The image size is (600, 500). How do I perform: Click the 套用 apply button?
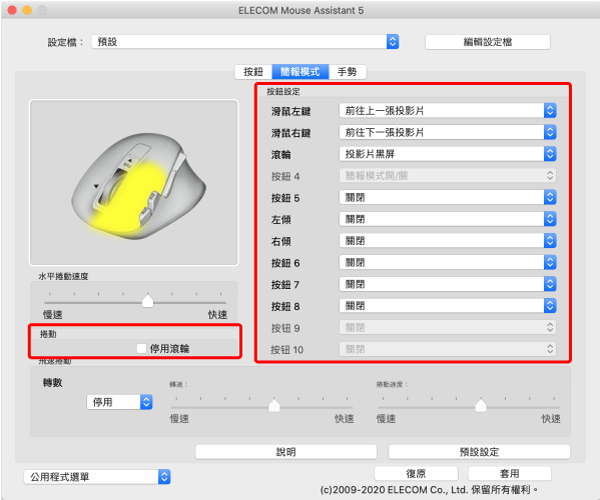(510, 474)
